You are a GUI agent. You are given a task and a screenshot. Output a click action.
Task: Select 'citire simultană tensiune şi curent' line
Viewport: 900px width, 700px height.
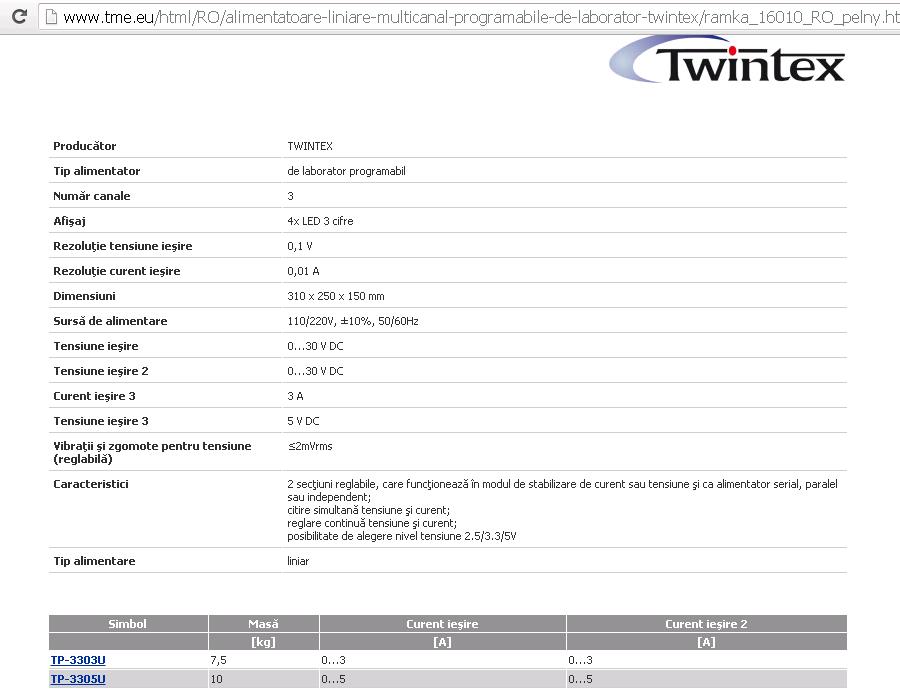[368, 510]
